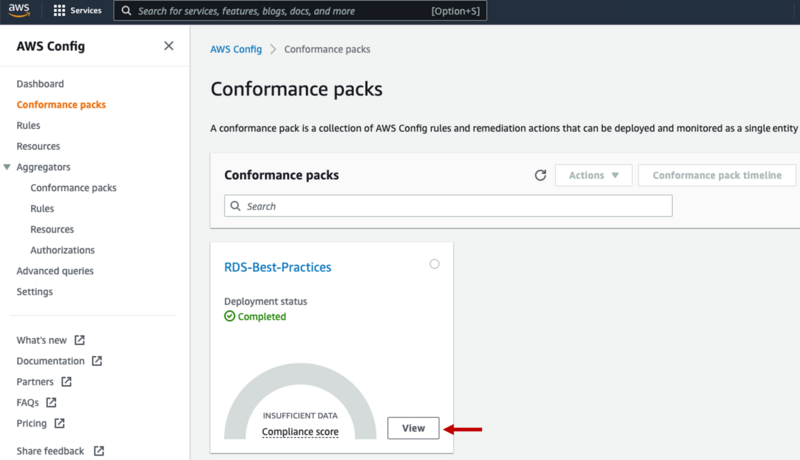Click the AWS logo home icon
This screenshot has height=460, width=800.
19,10
